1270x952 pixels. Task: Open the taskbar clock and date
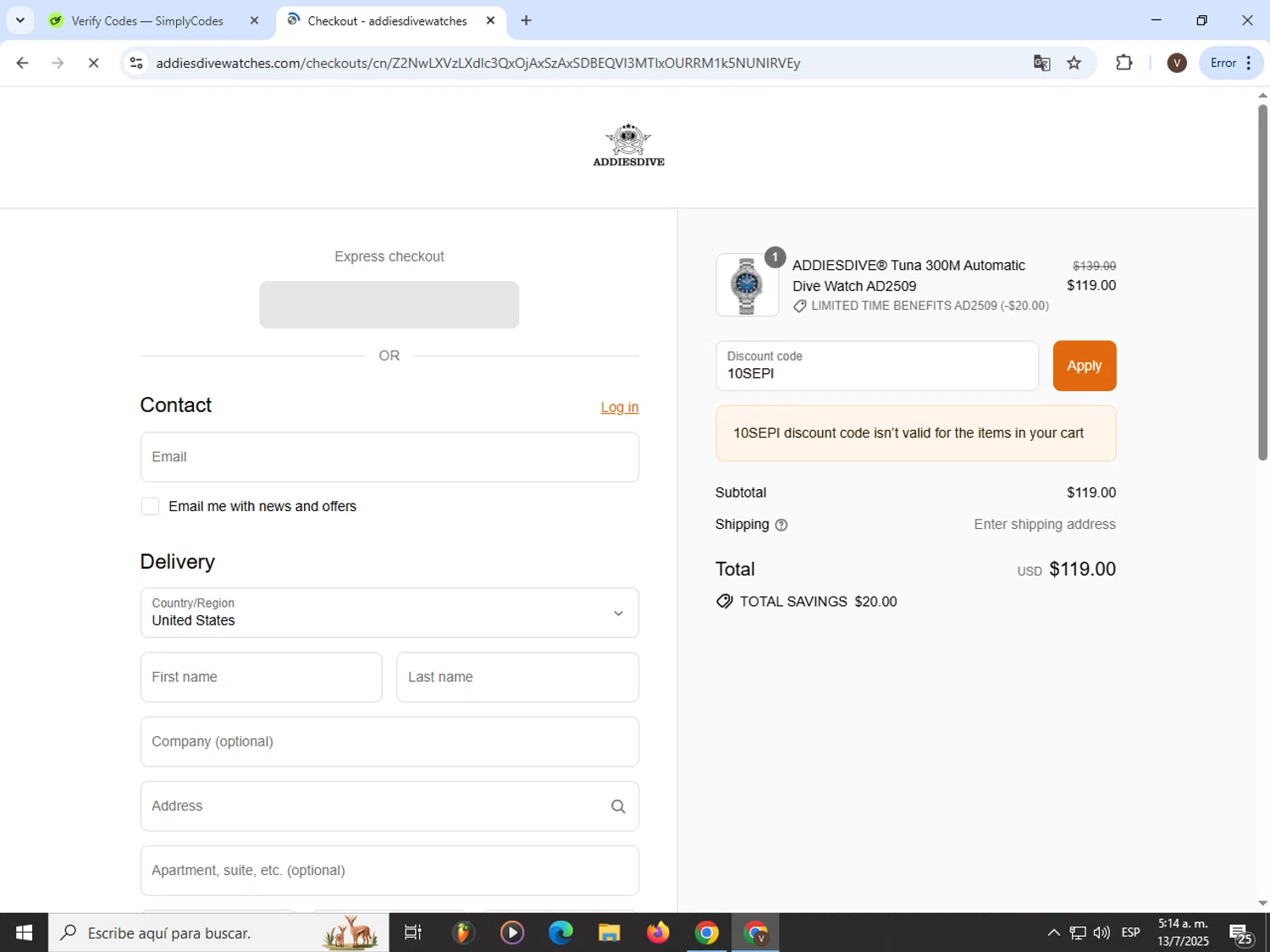point(1183,933)
